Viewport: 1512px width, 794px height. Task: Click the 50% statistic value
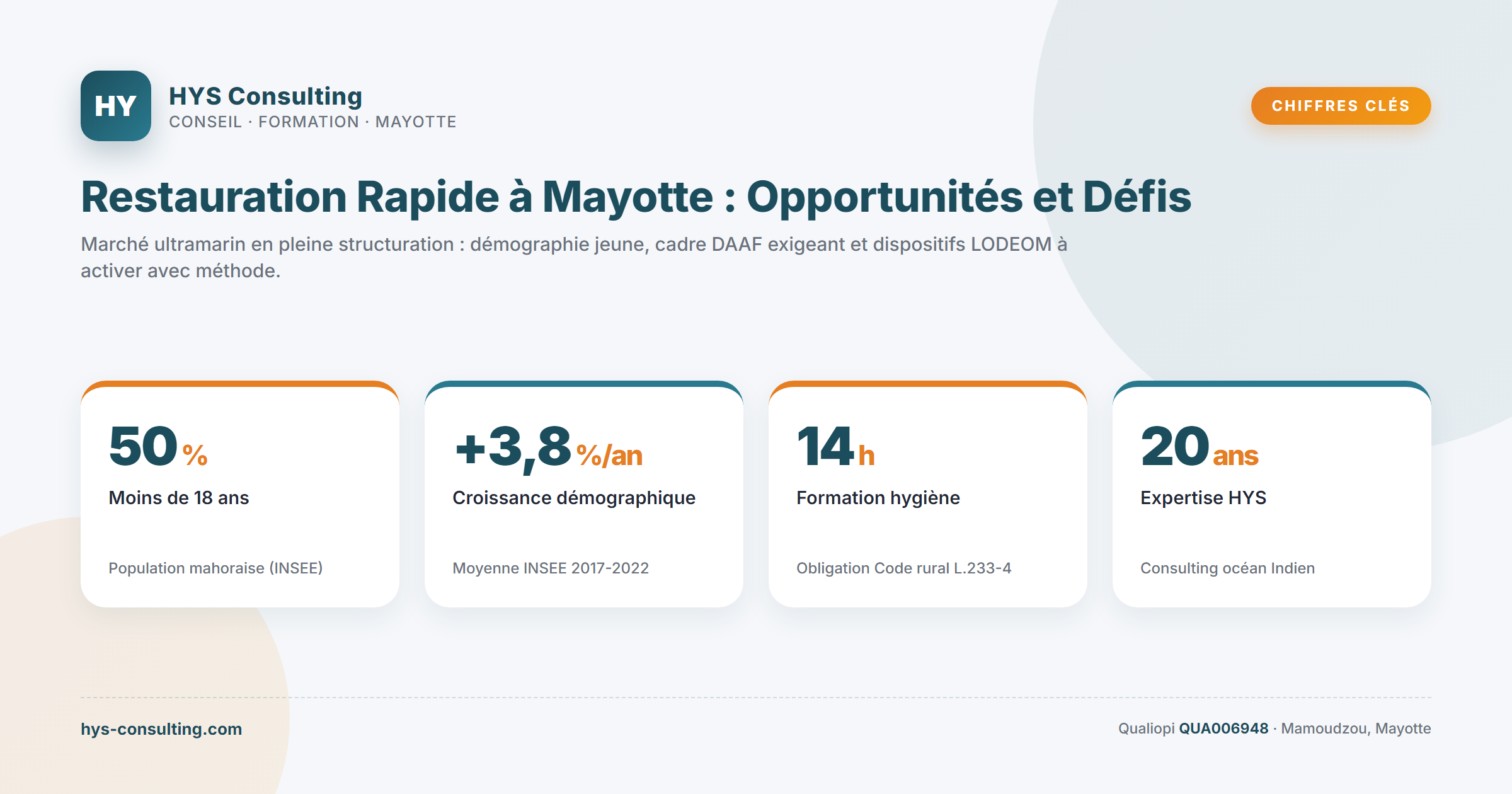click(158, 447)
